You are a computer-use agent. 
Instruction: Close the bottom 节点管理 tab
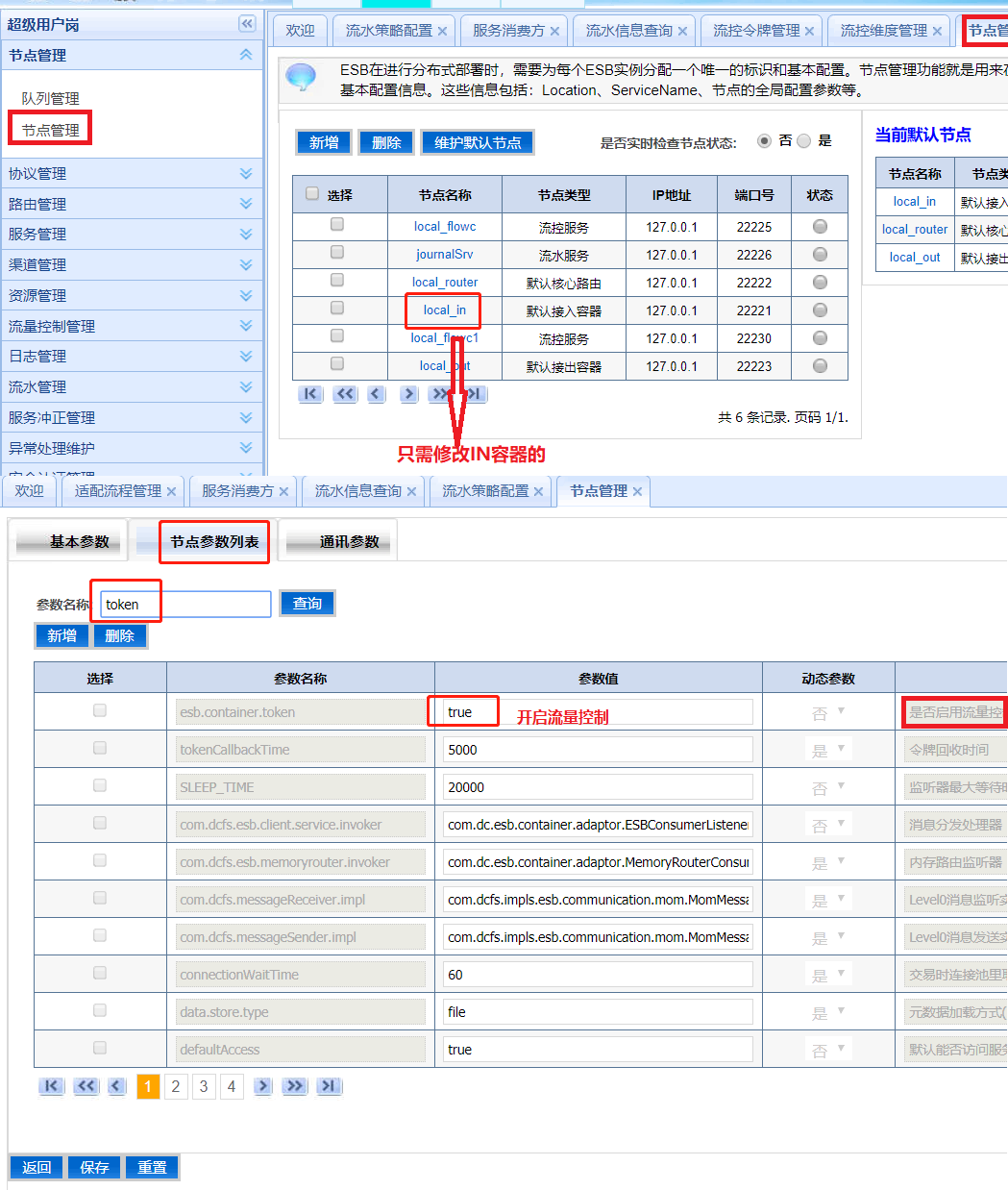pos(637,492)
